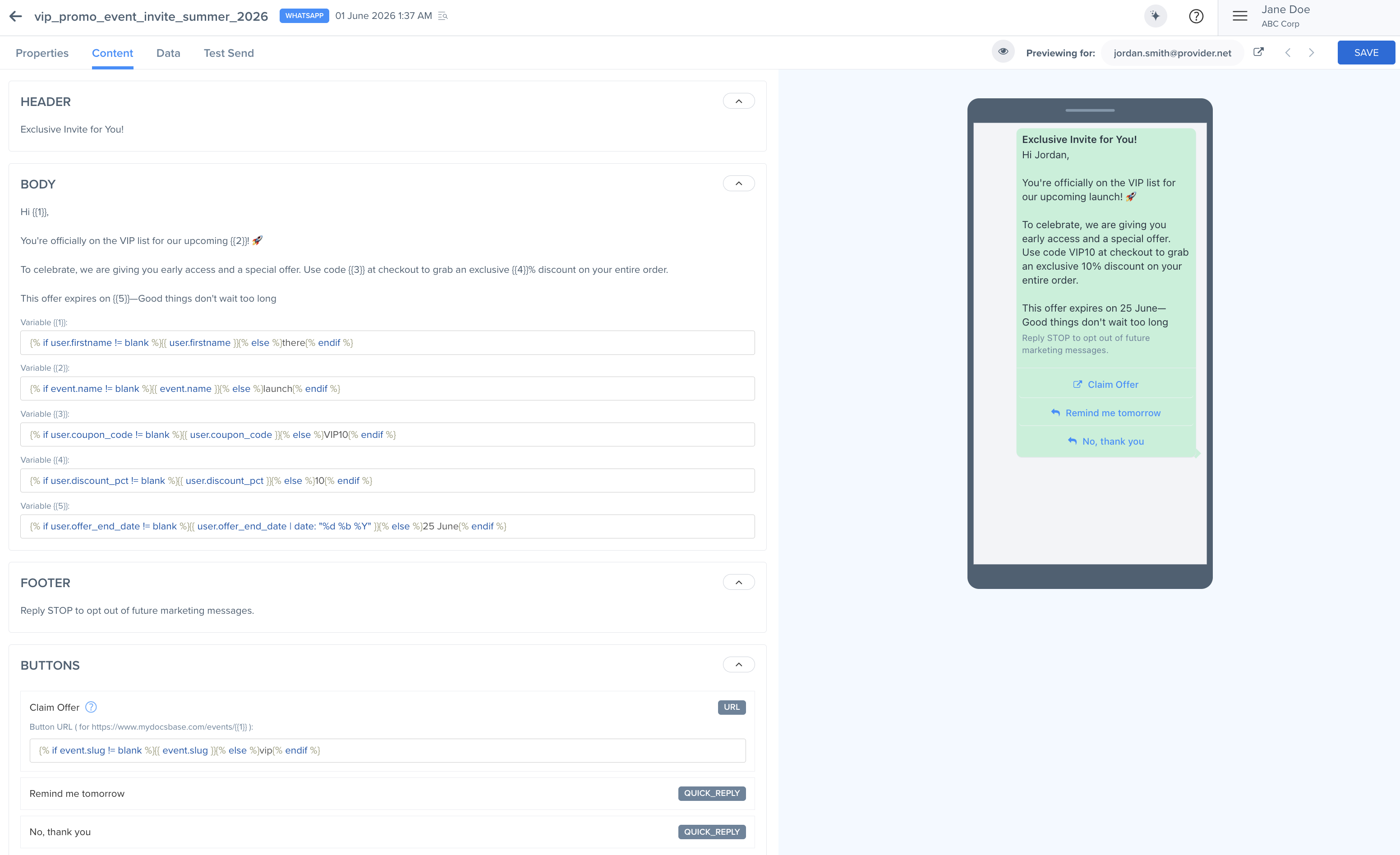Click the No, thank you button row
This screenshot has height=855, width=1400.
[x=387, y=832]
